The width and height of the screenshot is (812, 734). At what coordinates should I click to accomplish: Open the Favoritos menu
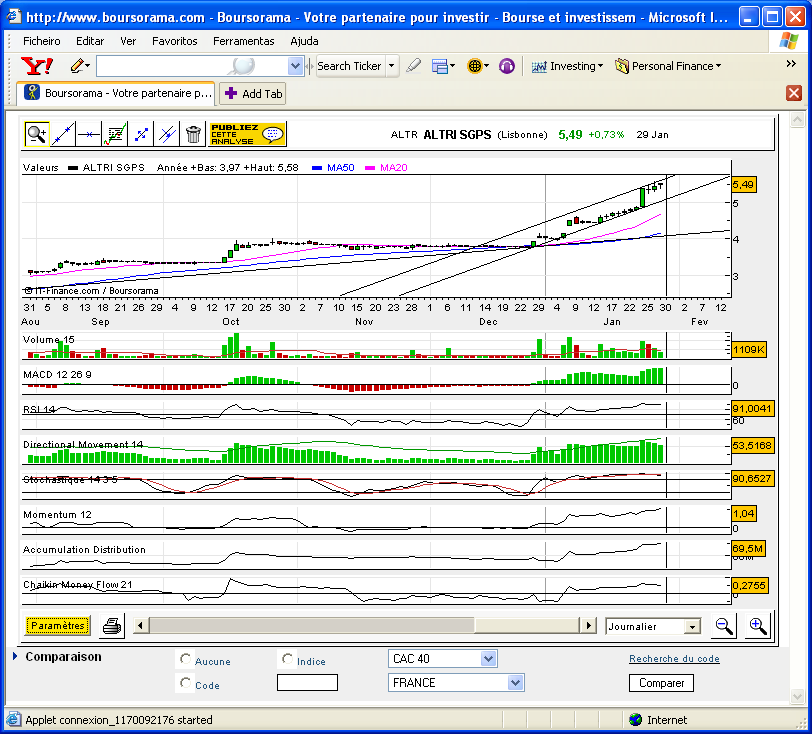(x=175, y=41)
